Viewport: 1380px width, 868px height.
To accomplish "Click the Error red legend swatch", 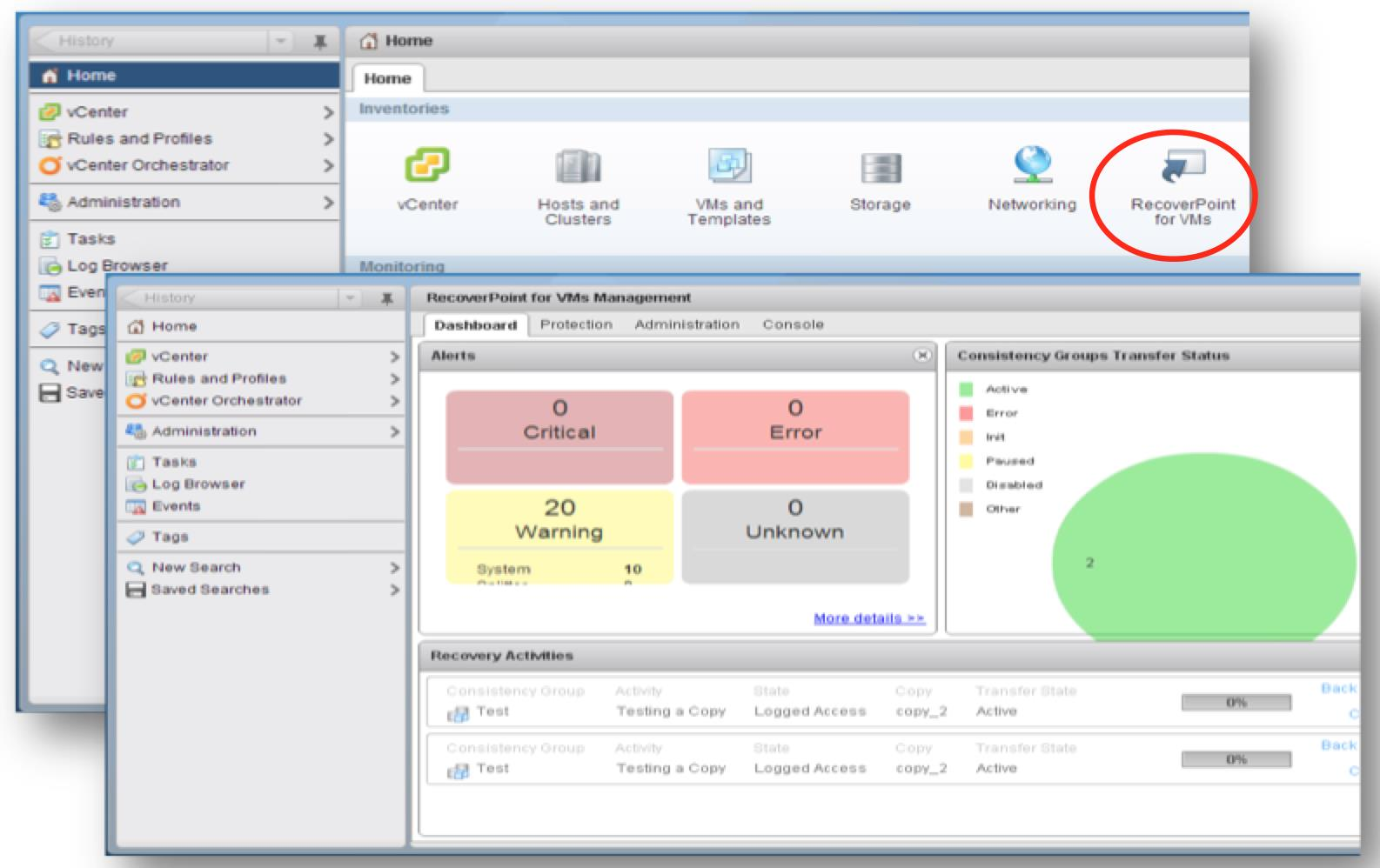I will click(966, 413).
